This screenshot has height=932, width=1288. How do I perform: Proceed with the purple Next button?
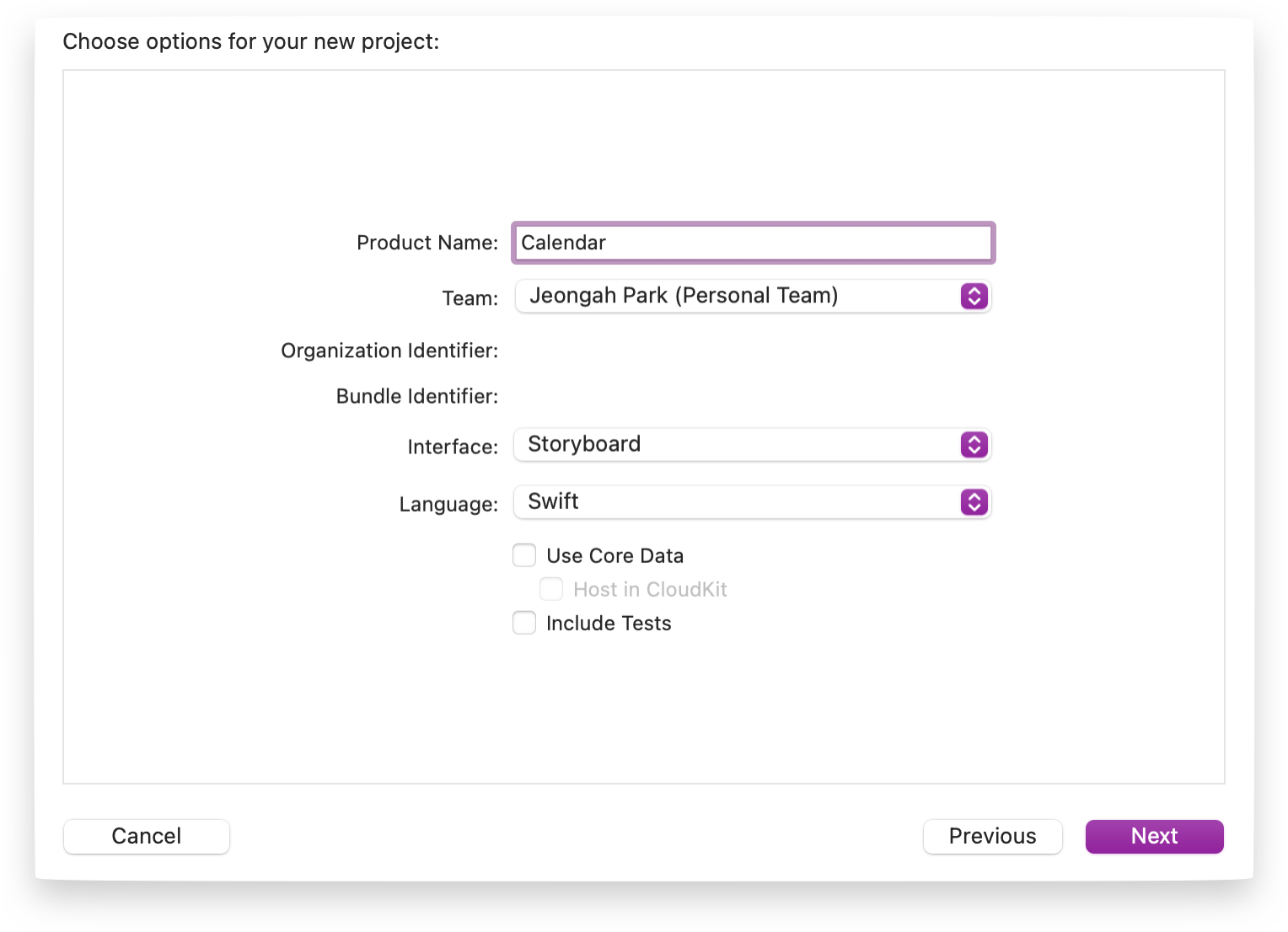[x=1154, y=836]
